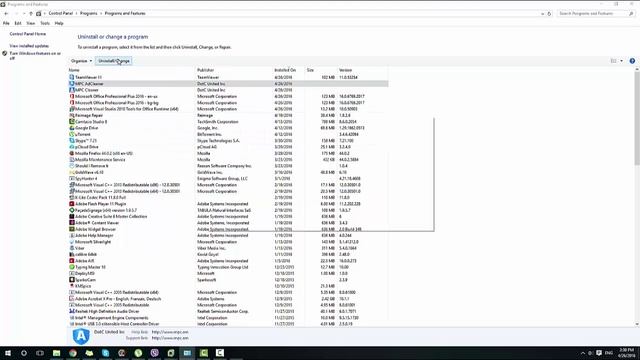640x360 pixels.
Task: Select the Mozilla Maintenance Service row
Action: tap(228, 160)
